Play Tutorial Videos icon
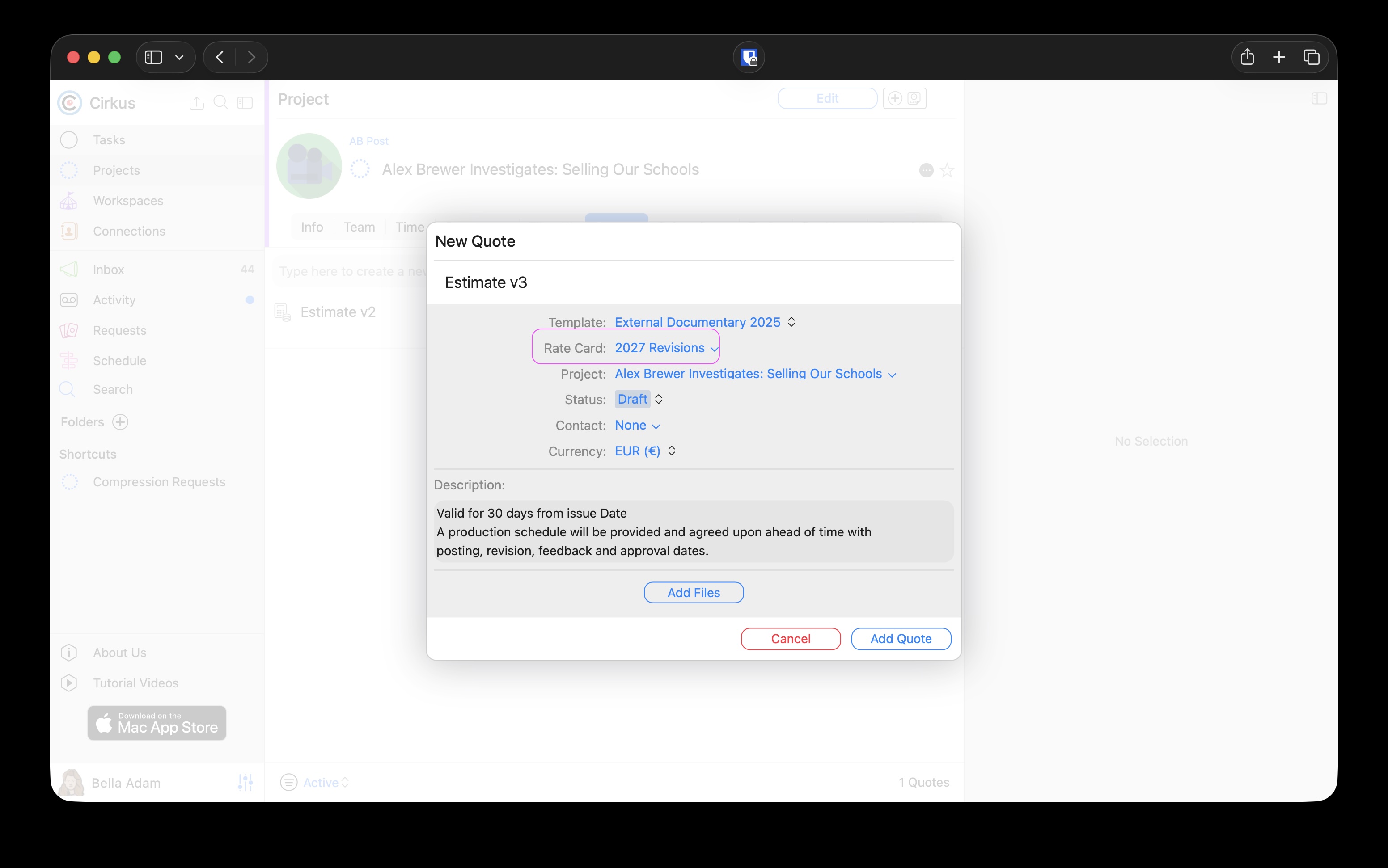The width and height of the screenshot is (1388, 868). click(x=69, y=683)
